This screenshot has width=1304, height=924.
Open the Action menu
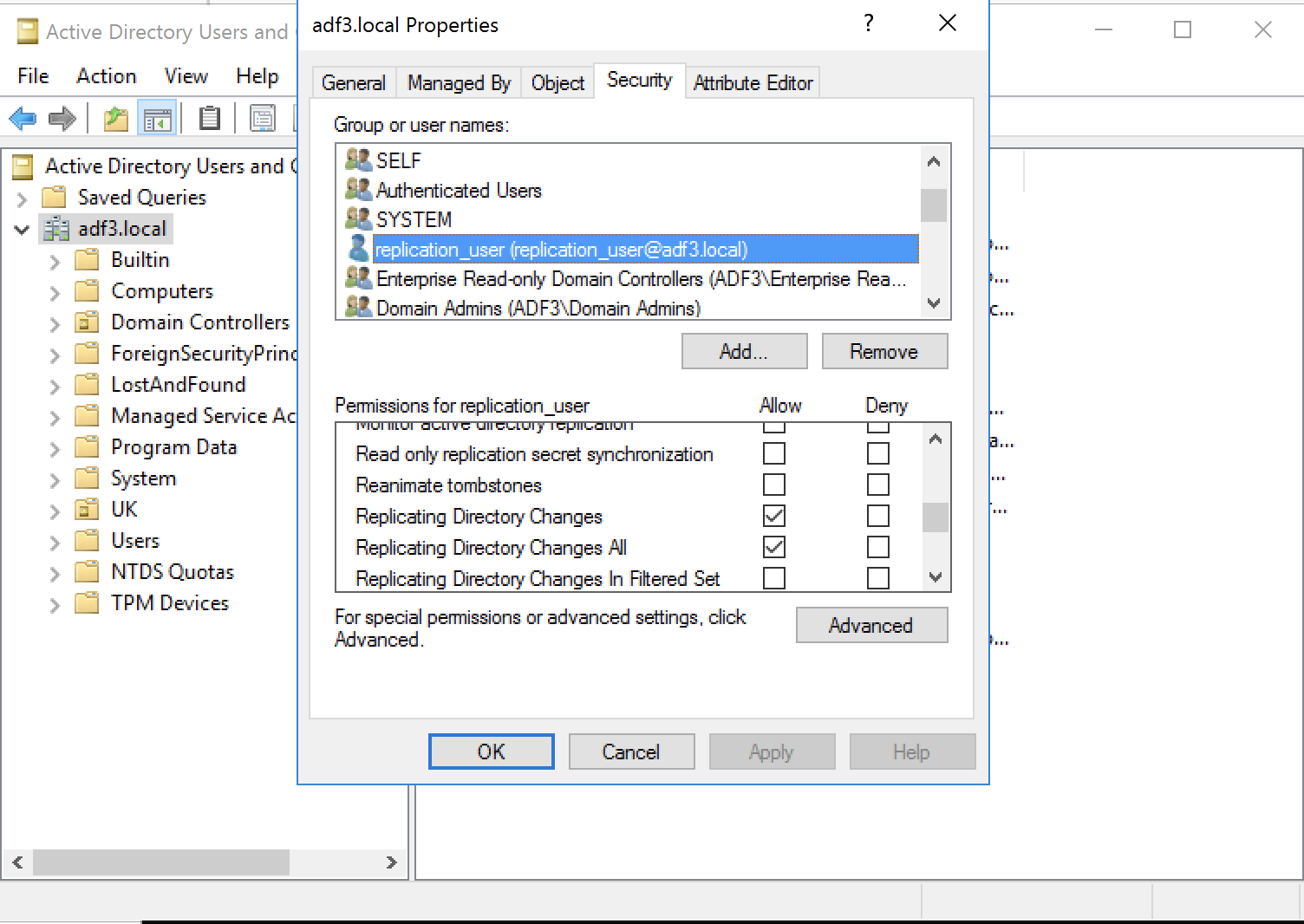tap(106, 76)
